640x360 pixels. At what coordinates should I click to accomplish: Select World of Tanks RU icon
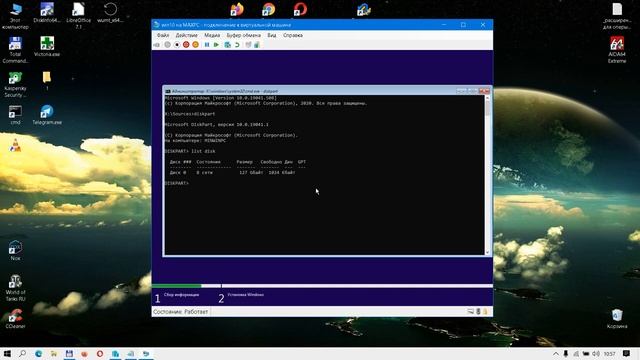pos(16,288)
